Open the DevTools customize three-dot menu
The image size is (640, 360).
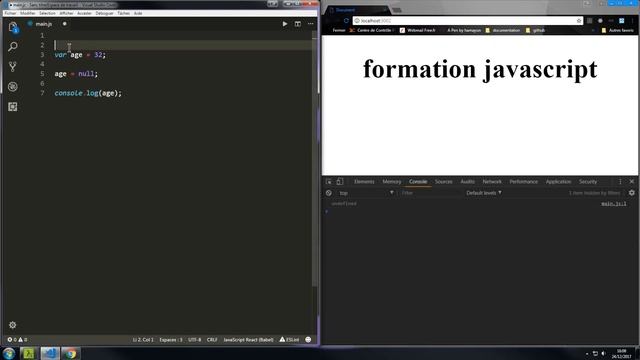point(620,182)
